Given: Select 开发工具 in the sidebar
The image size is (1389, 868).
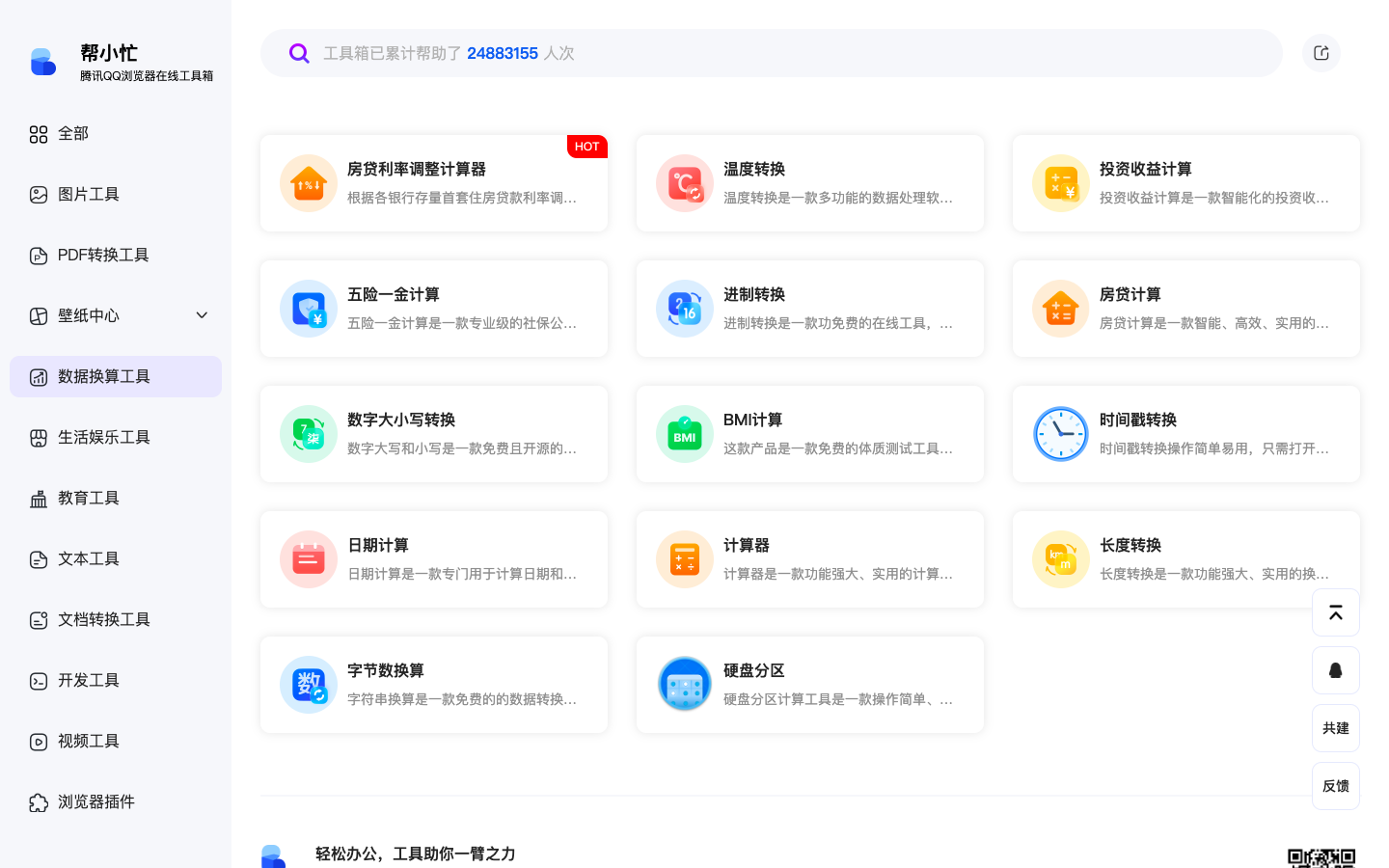Looking at the screenshot, I should tap(89, 680).
